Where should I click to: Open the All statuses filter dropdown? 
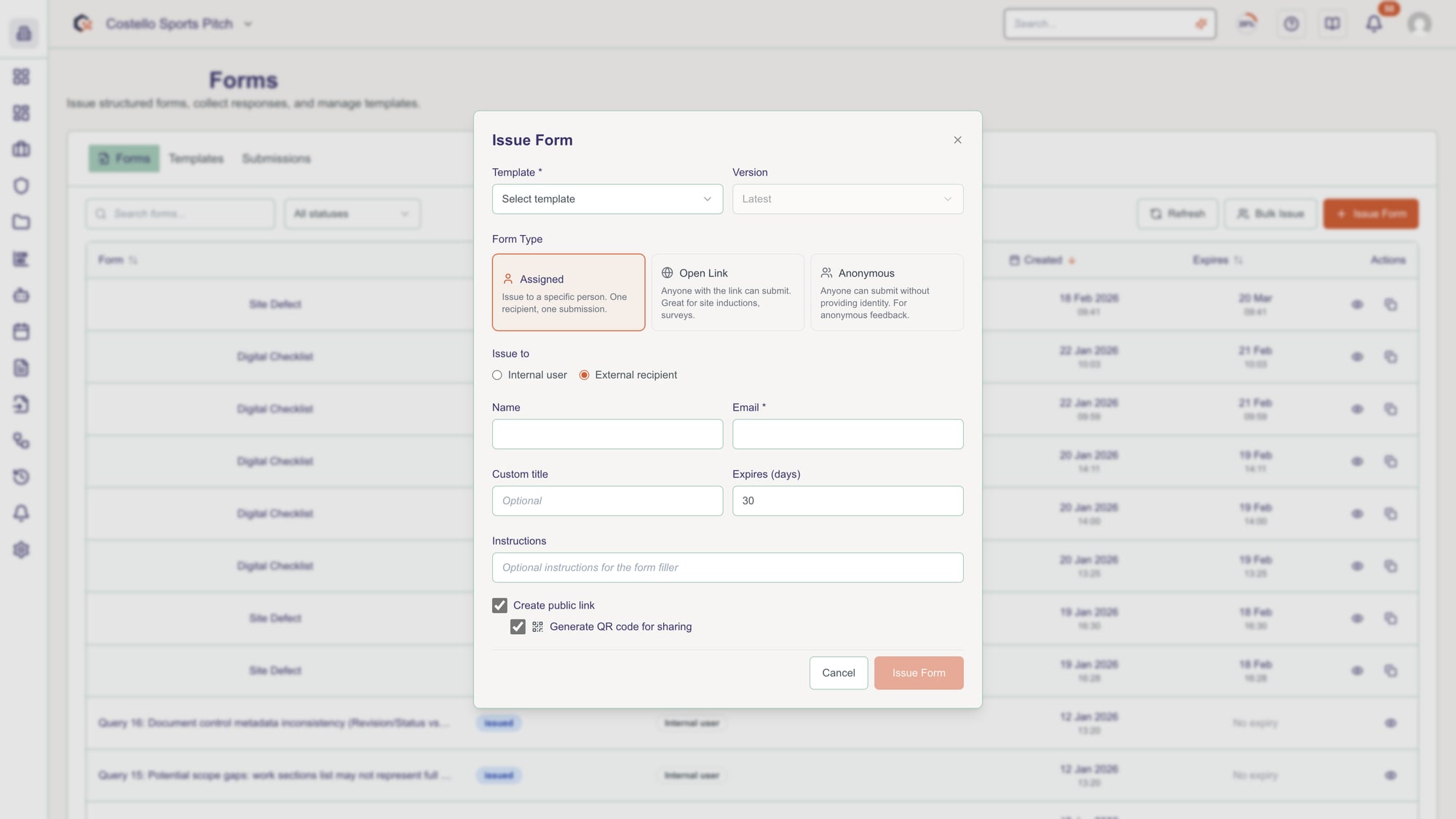click(352, 214)
